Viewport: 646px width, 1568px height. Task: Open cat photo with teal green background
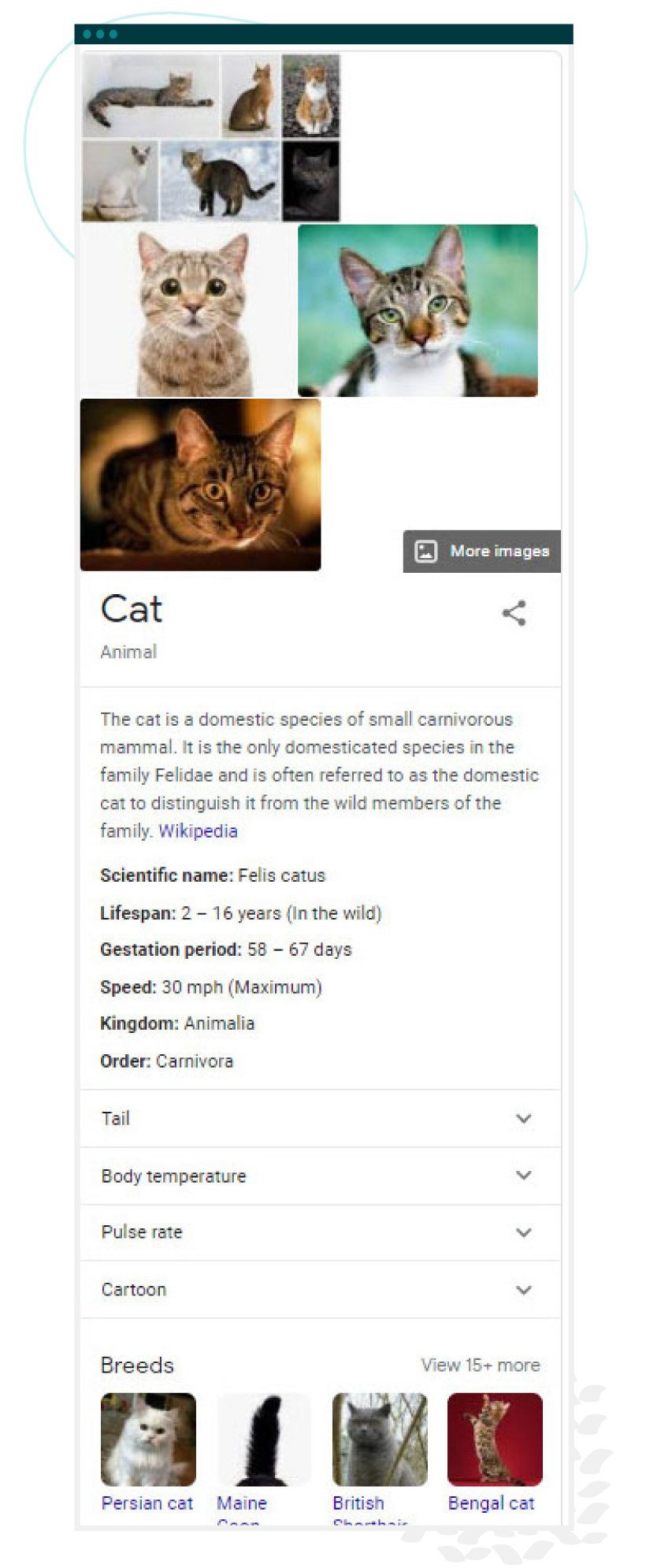(x=418, y=310)
